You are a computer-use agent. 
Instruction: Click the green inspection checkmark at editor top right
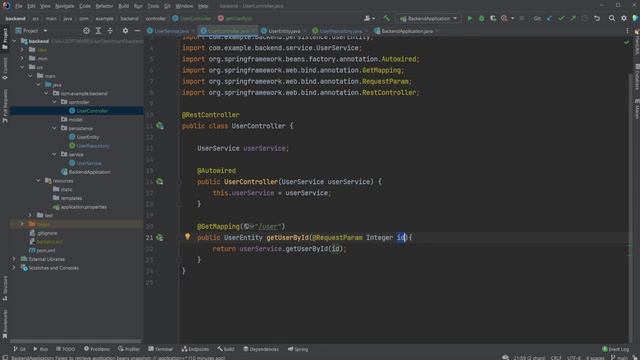click(x=627, y=42)
